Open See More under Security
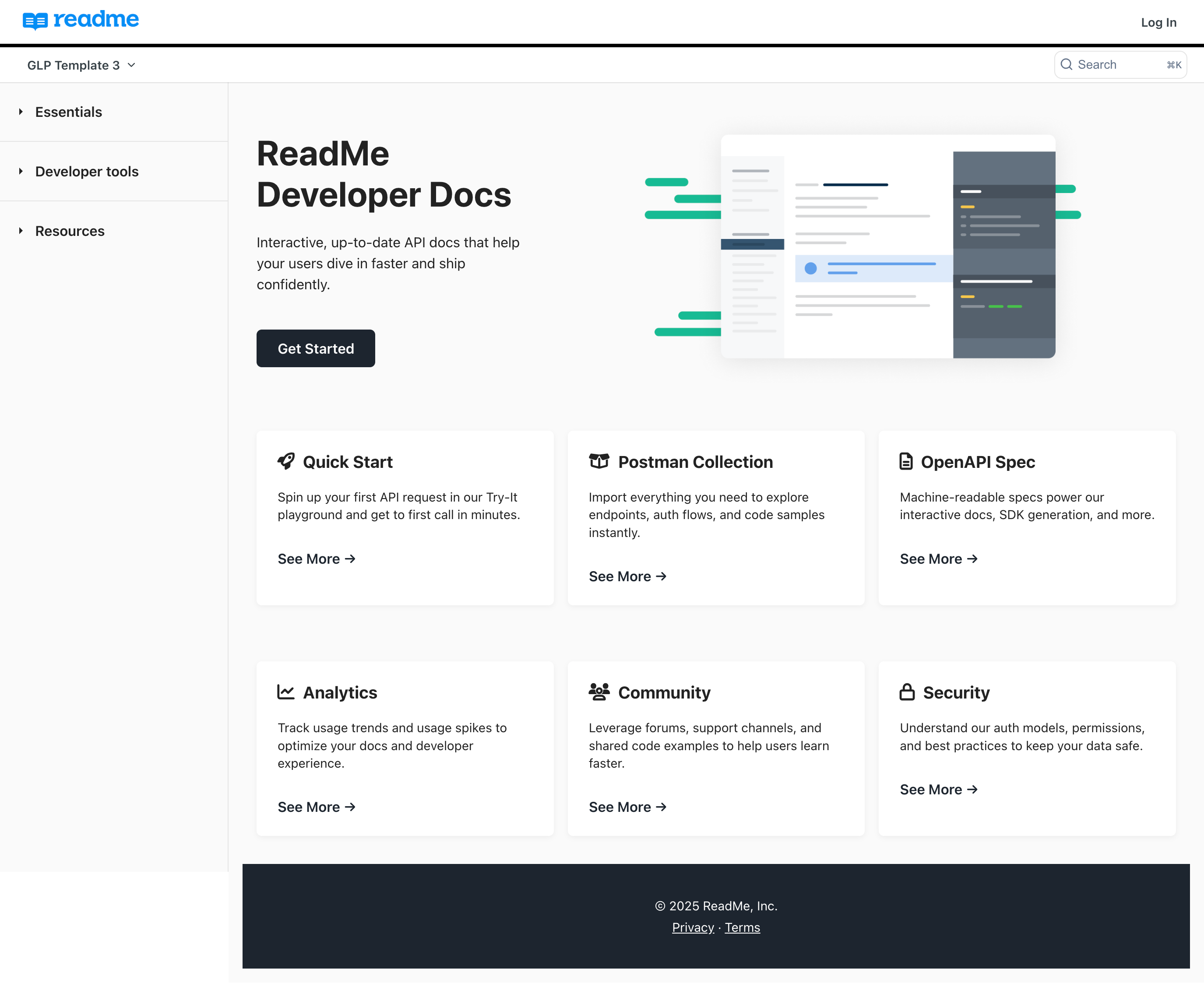 [x=939, y=790]
